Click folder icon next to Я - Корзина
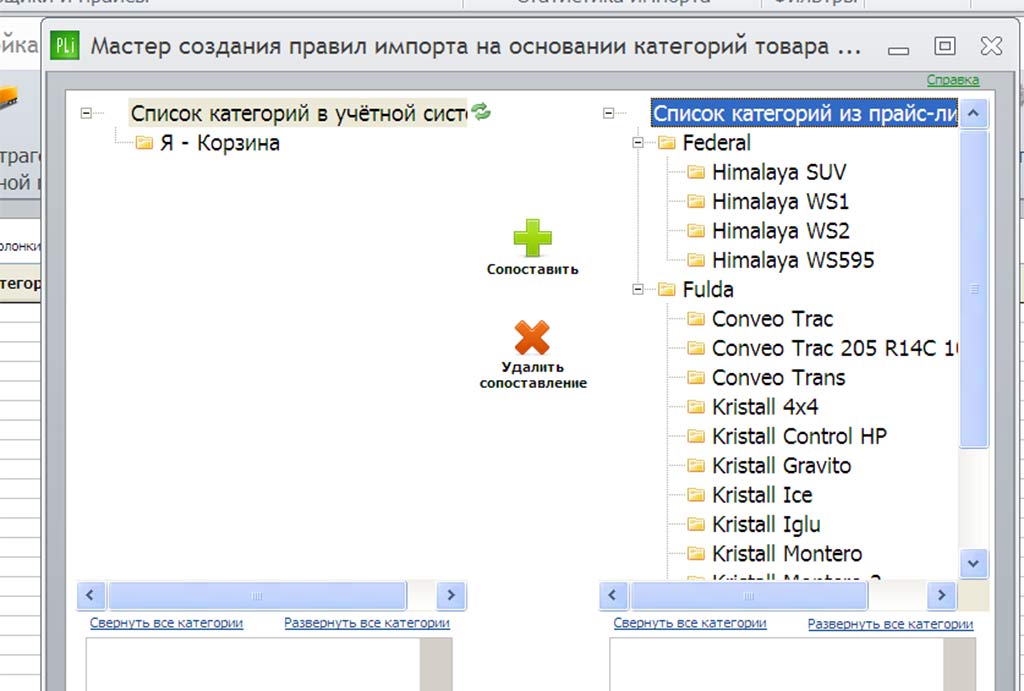 tap(144, 142)
